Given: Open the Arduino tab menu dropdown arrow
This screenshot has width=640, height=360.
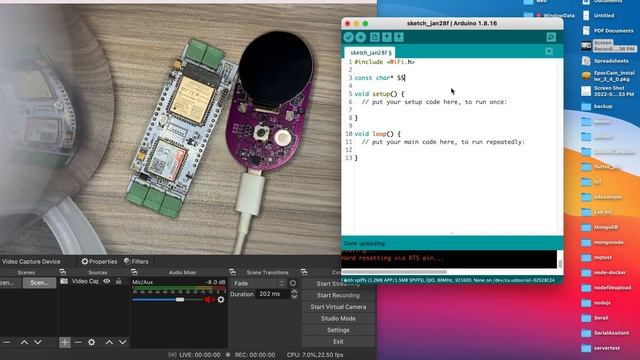Looking at the screenshot, I should (549, 51).
